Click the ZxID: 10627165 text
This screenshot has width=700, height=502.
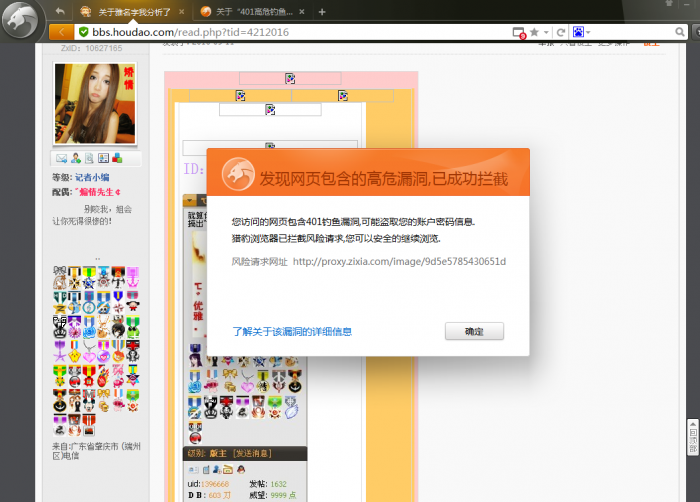click(91, 48)
